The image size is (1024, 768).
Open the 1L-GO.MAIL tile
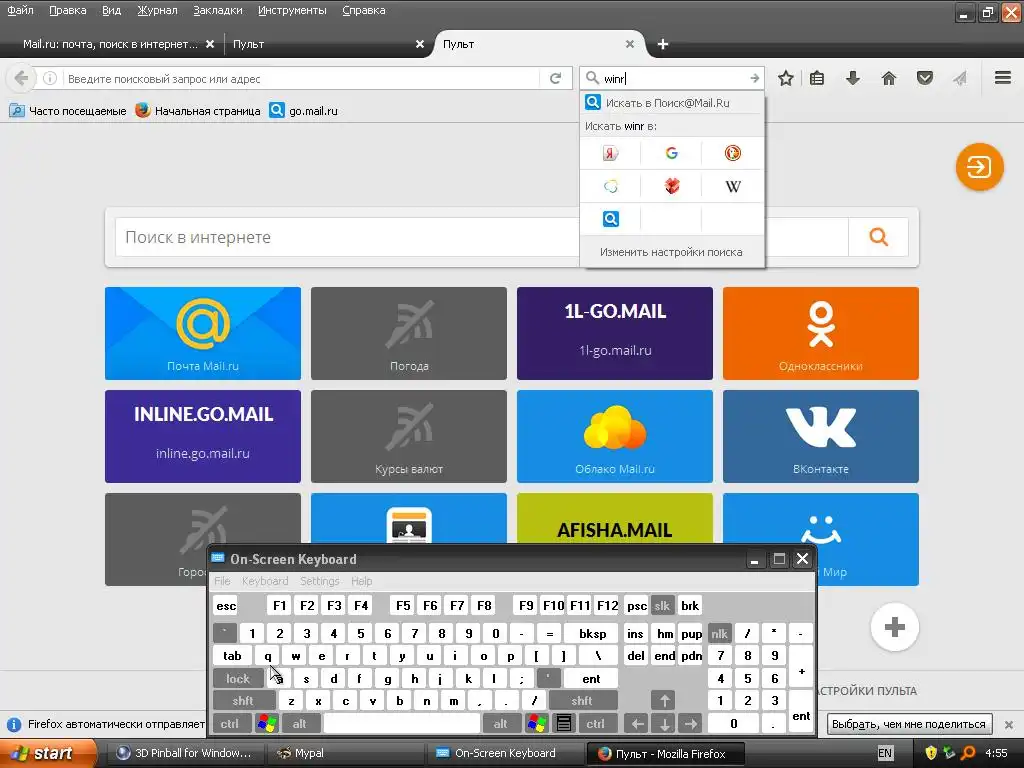[x=615, y=333]
